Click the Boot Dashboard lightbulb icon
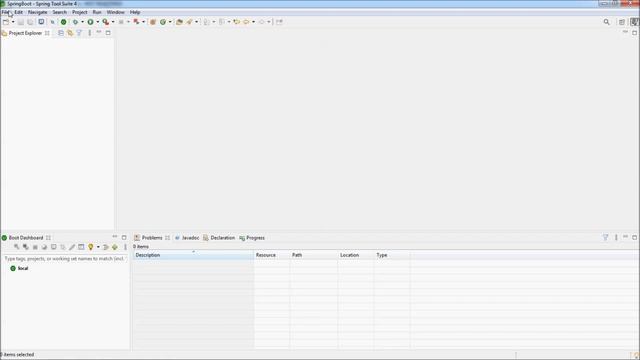640x360 pixels. (x=91, y=247)
